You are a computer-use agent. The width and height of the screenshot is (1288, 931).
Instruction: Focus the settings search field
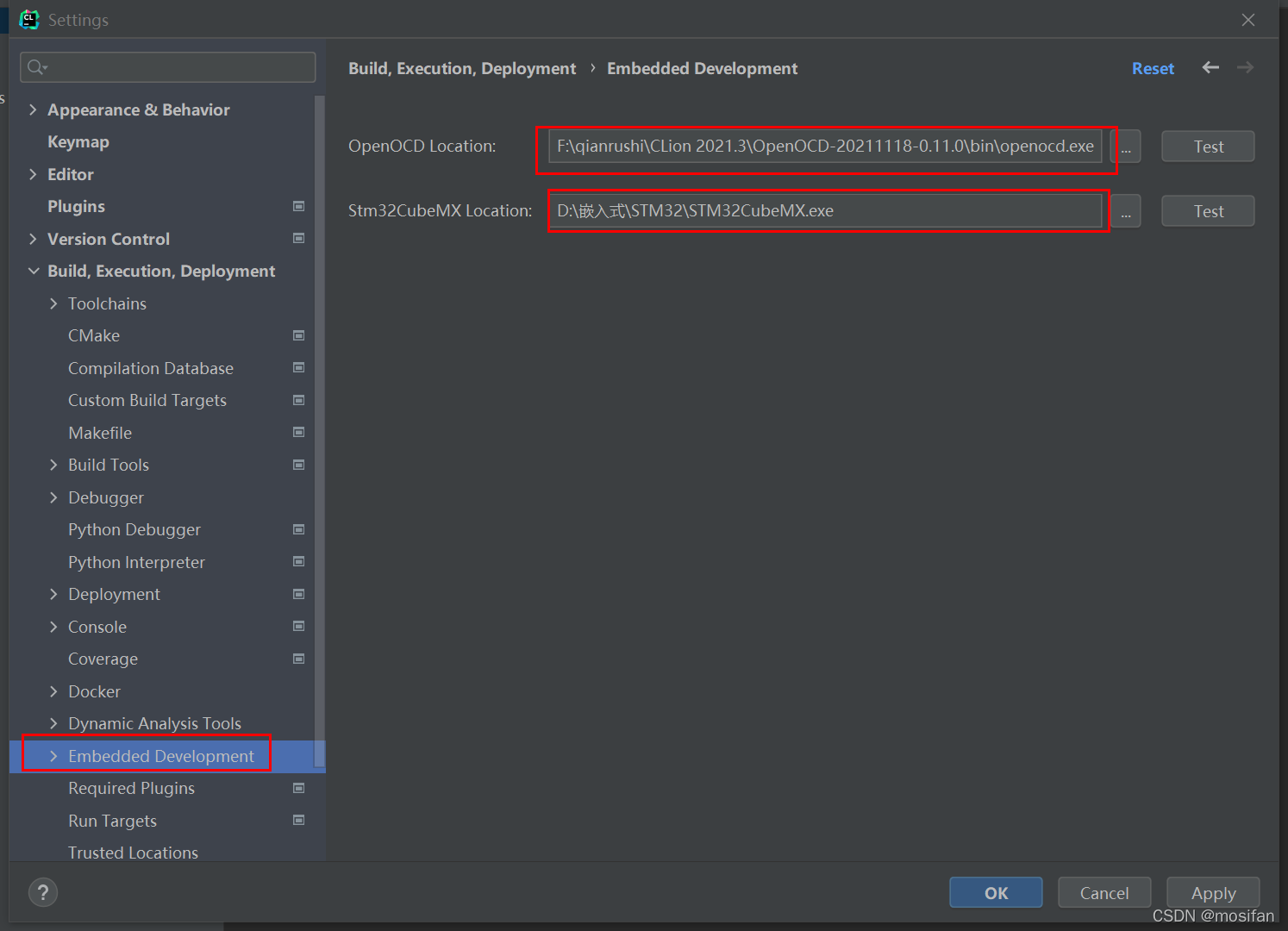[168, 67]
